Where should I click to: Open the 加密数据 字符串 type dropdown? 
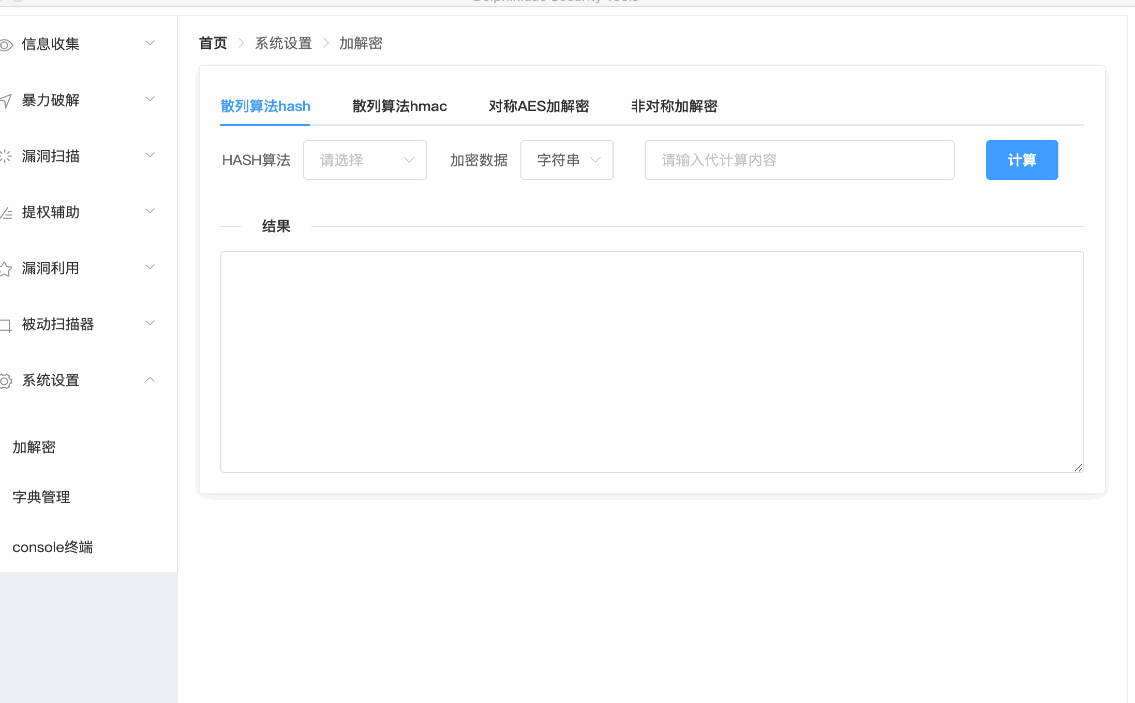566,160
